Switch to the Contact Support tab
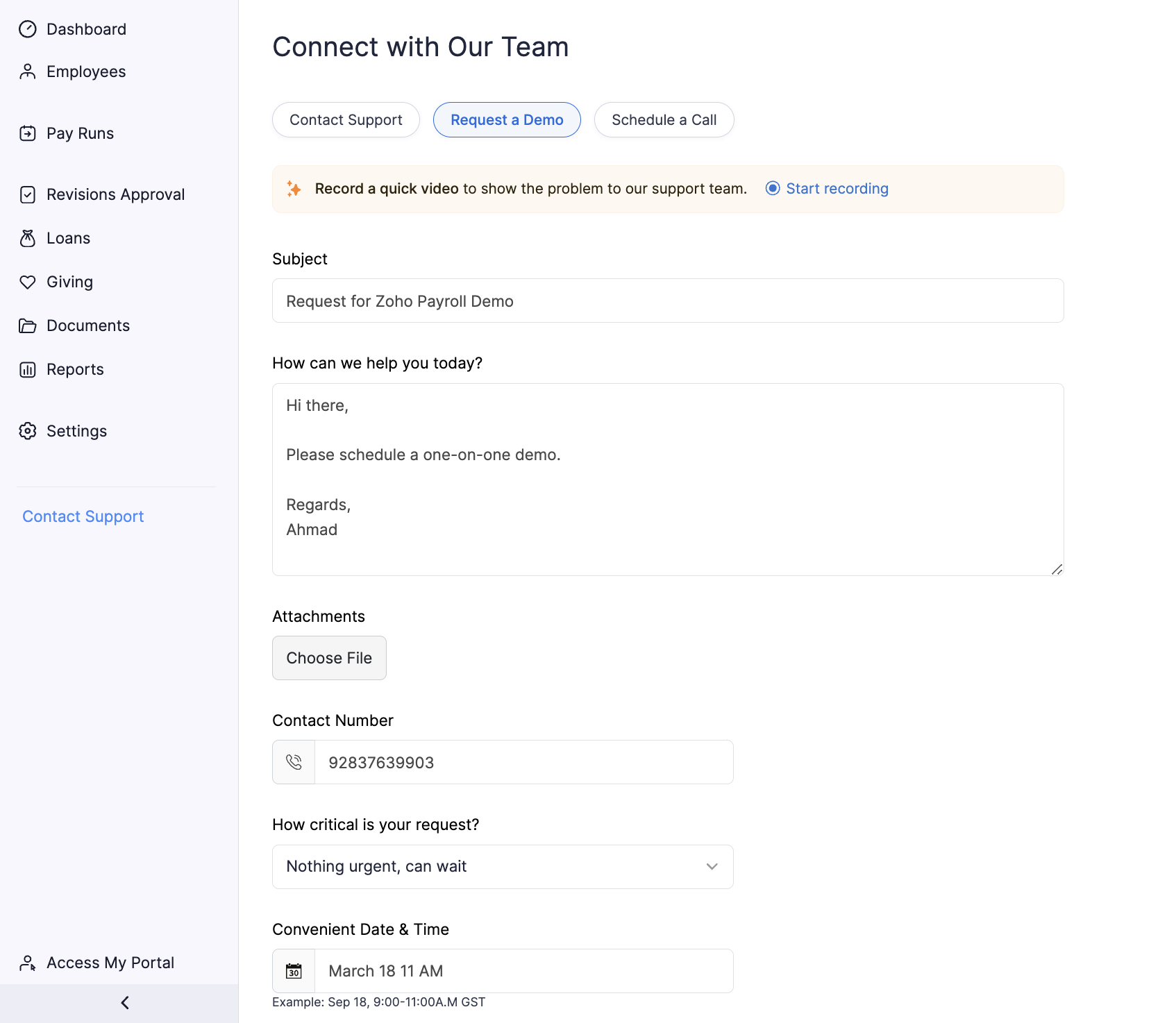The image size is (1176, 1023). point(346,120)
